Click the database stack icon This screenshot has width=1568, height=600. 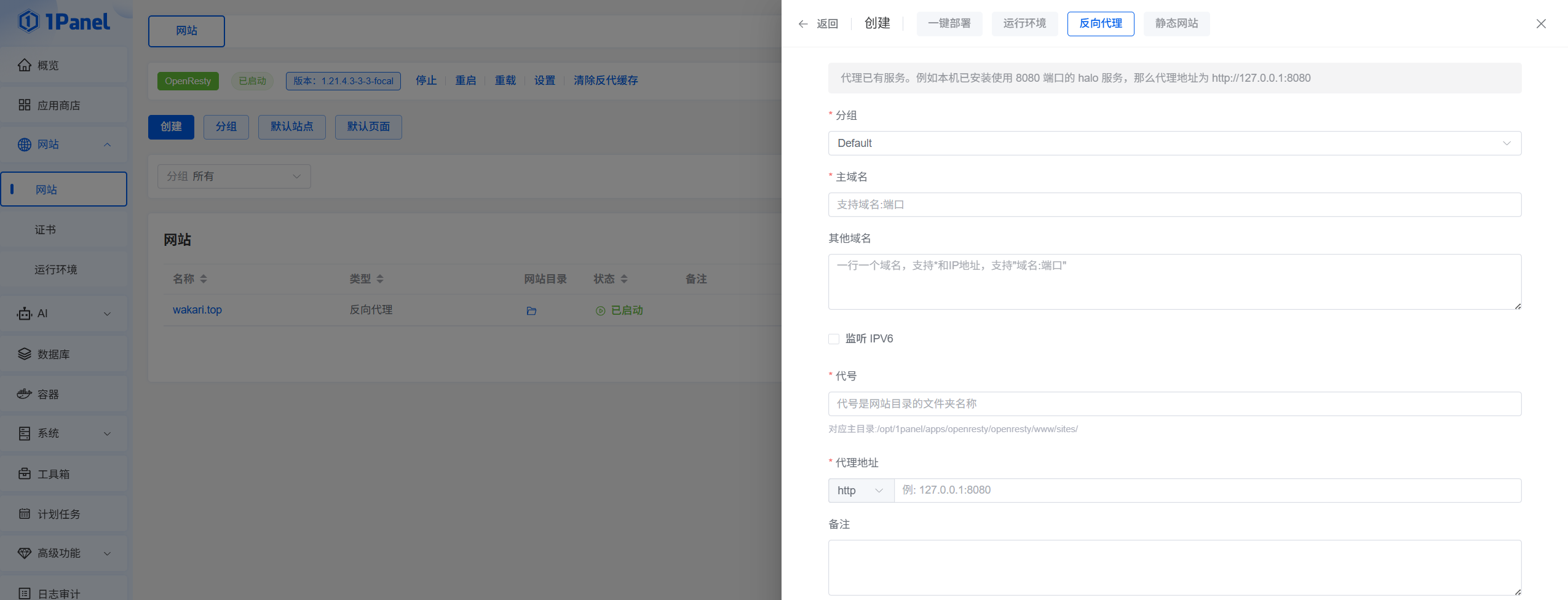(x=25, y=354)
